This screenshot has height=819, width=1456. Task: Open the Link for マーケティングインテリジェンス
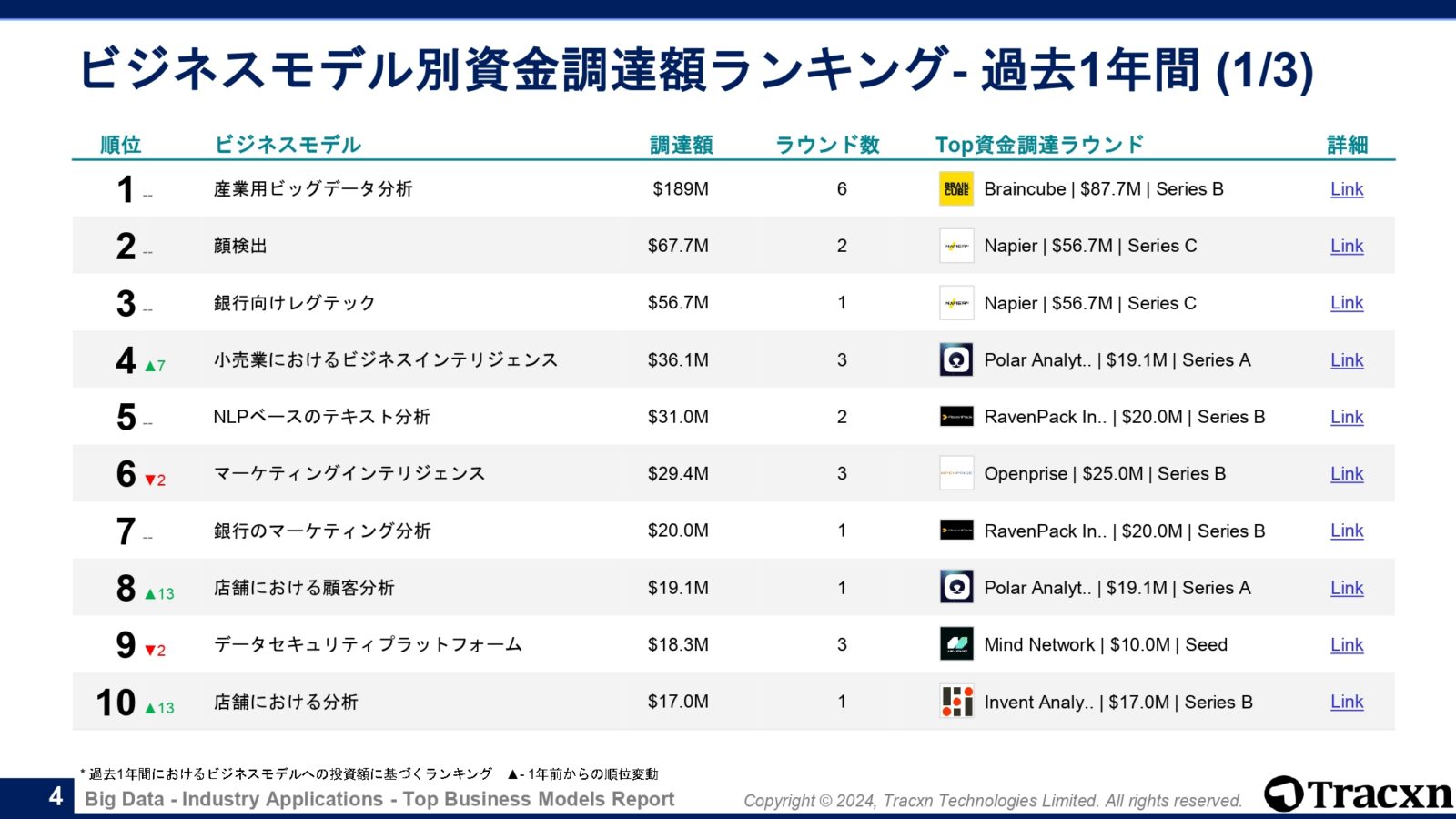pos(1347,473)
